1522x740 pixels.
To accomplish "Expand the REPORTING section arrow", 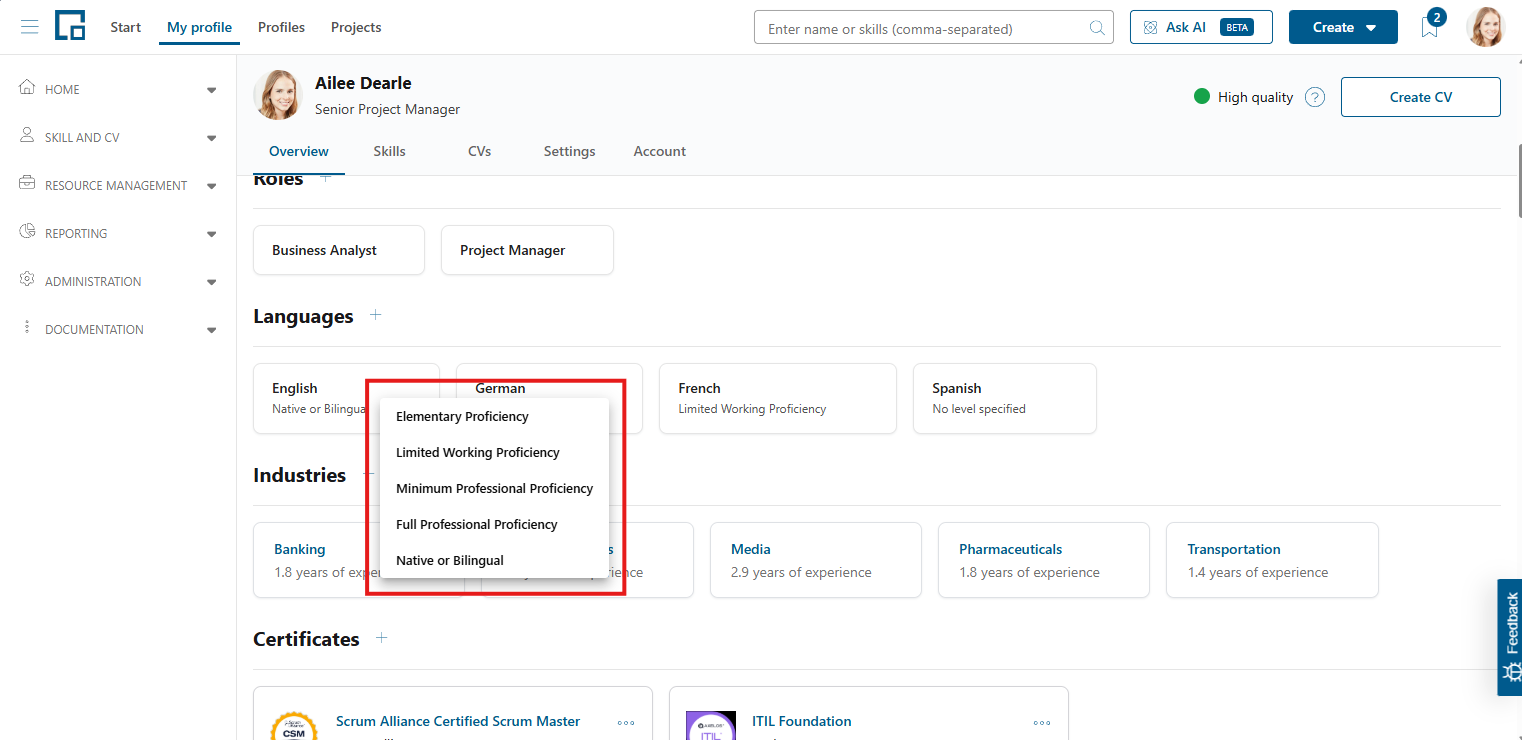I will pos(211,234).
